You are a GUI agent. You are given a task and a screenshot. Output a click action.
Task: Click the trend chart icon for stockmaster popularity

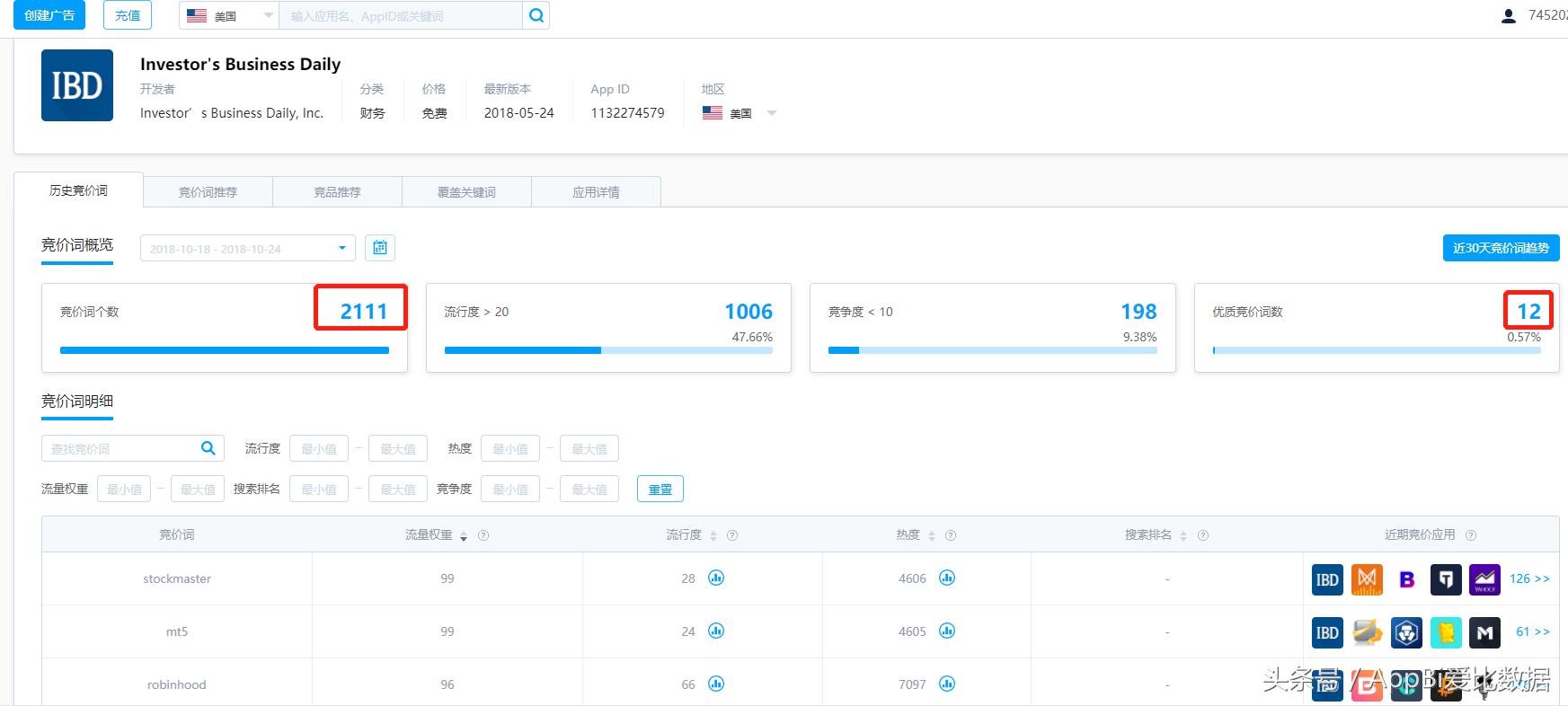pyautogui.click(x=716, y=578)
